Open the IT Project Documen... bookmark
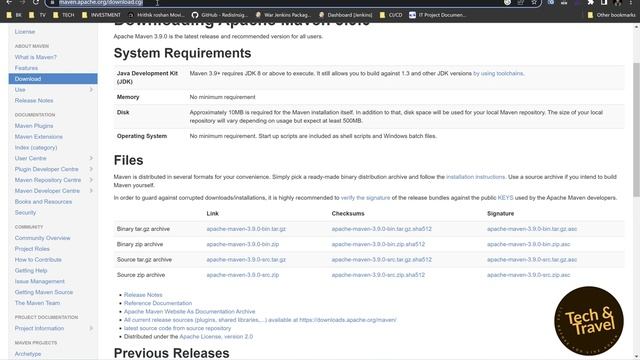Viewport: 640px width, 360px height. pyautogui.click(x=437, y=15)
